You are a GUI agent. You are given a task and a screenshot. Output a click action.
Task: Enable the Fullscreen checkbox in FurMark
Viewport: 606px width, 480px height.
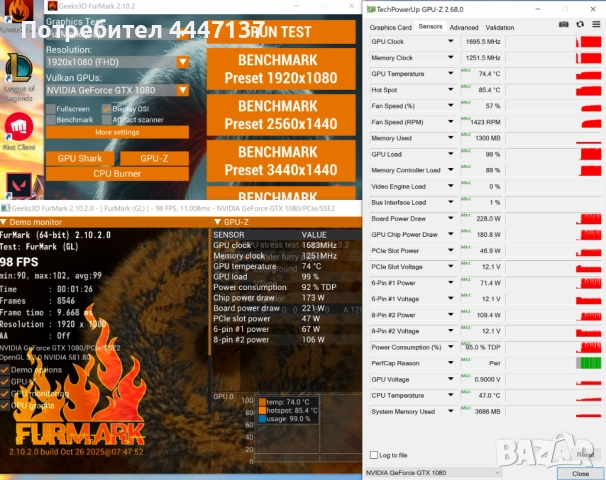[x=51, y=109]
